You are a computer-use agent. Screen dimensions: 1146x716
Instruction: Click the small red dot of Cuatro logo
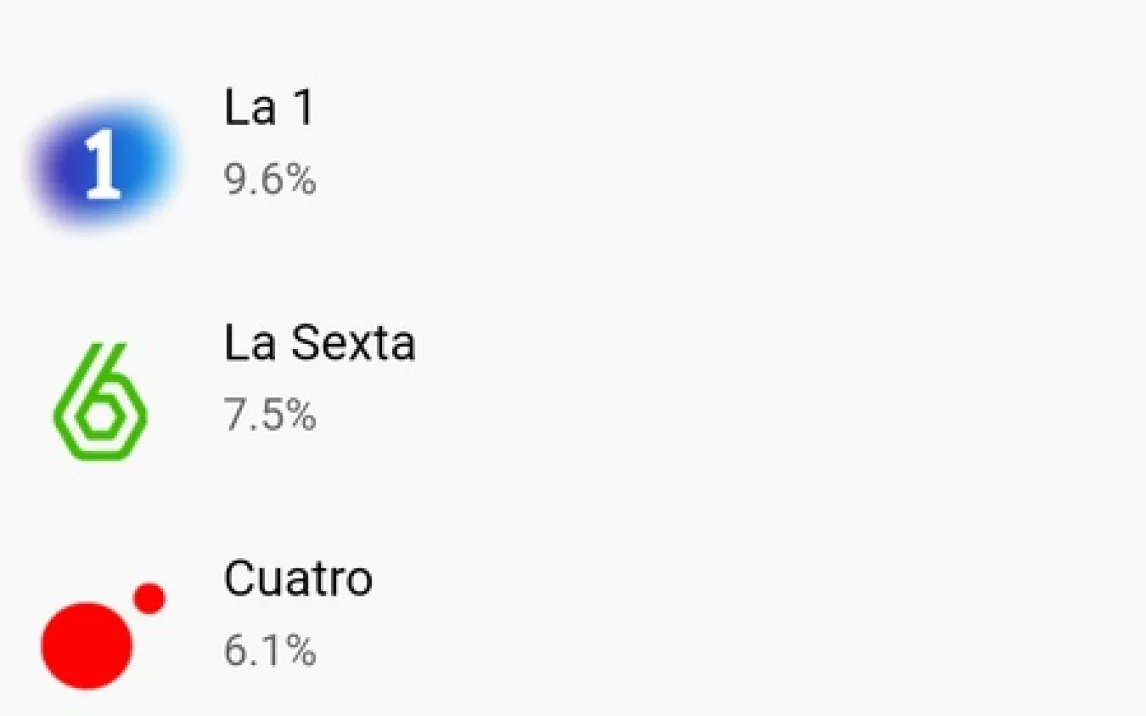click(x=149, y=598)
